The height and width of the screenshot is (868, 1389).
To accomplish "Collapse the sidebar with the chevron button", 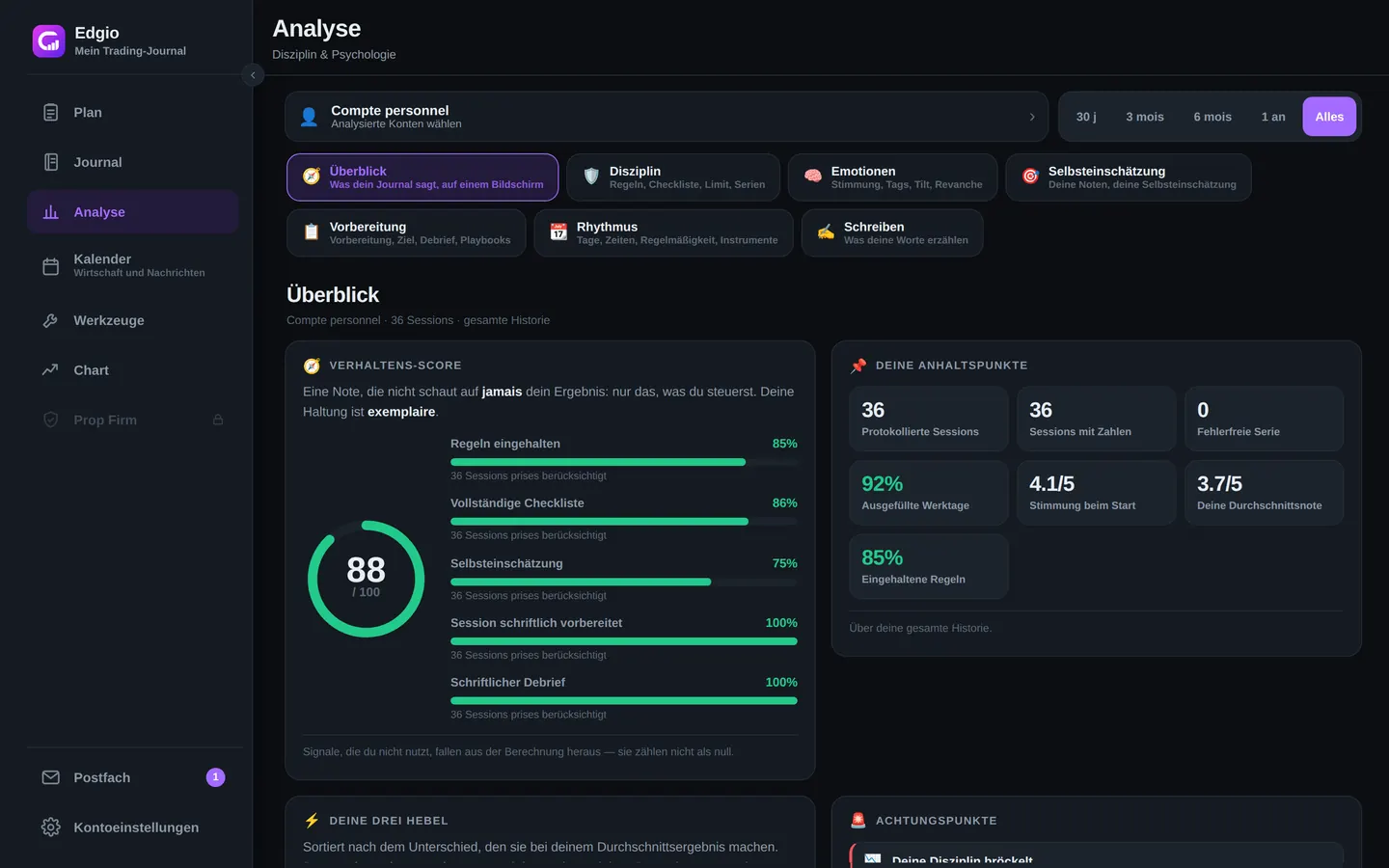I will 253,75.
